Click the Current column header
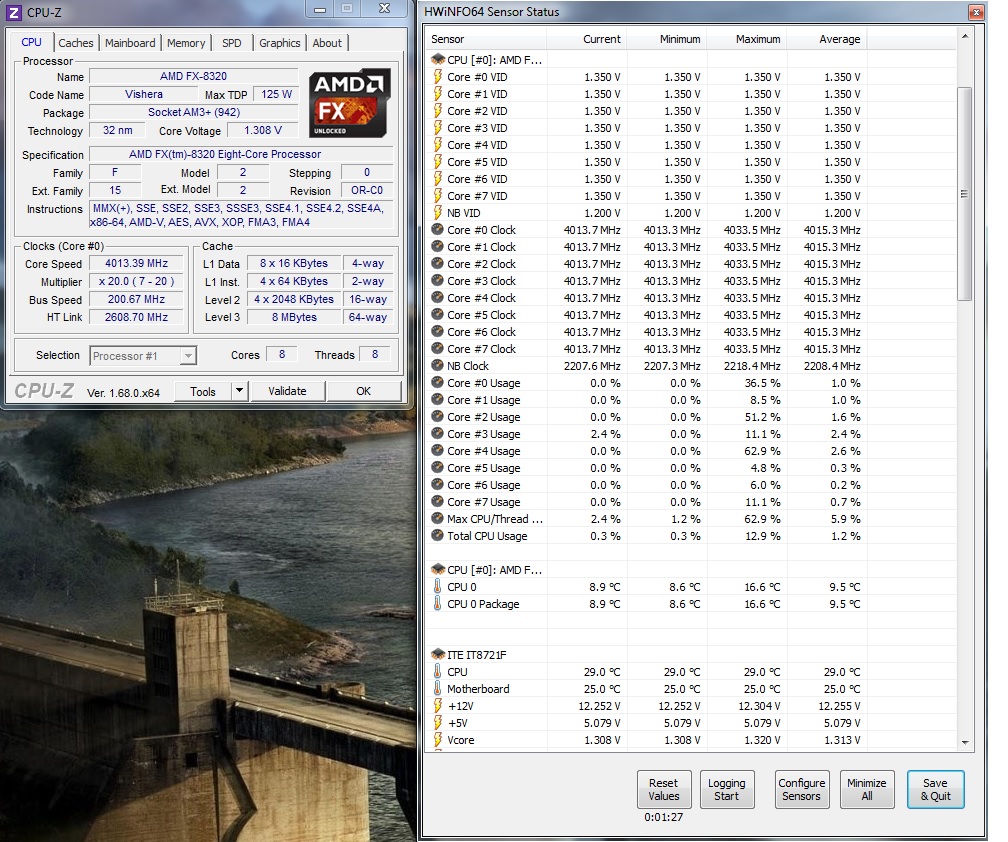 [x=587, y=39]
